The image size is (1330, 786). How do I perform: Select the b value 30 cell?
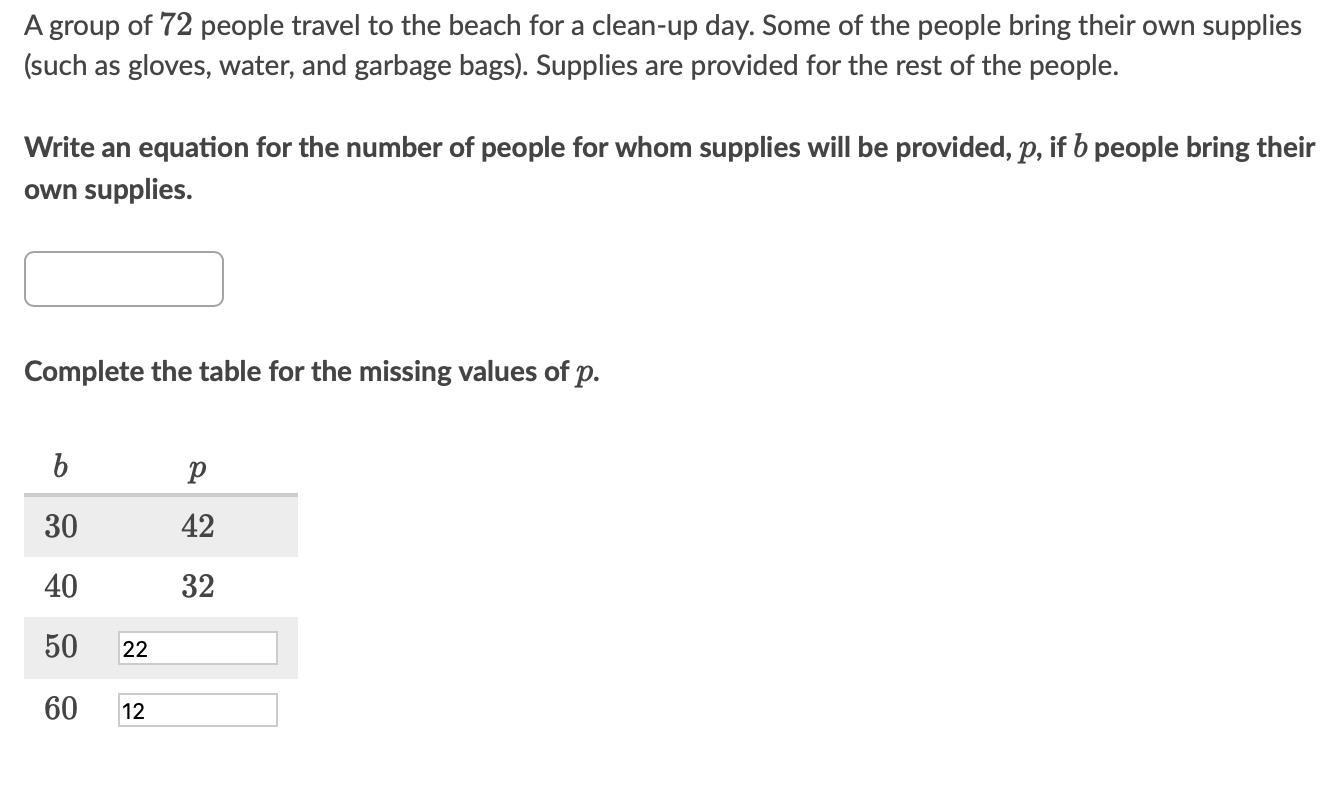coord(61,526)
